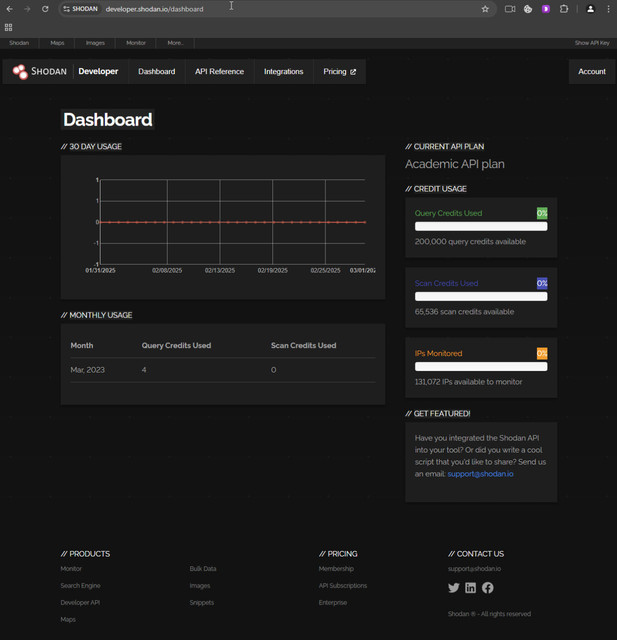The width and height of the screenshot is (617, 640).
Task: Reload the page with refresh icon
Action: click(45, 9)
